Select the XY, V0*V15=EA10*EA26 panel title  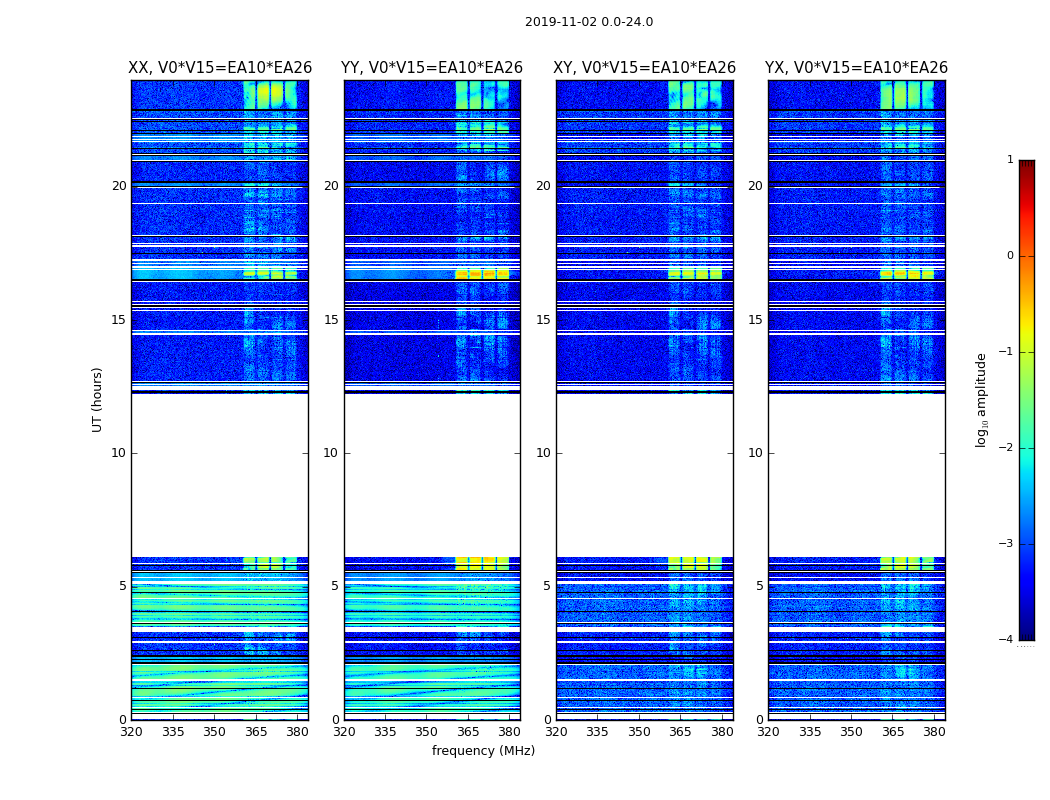[645, 68]
